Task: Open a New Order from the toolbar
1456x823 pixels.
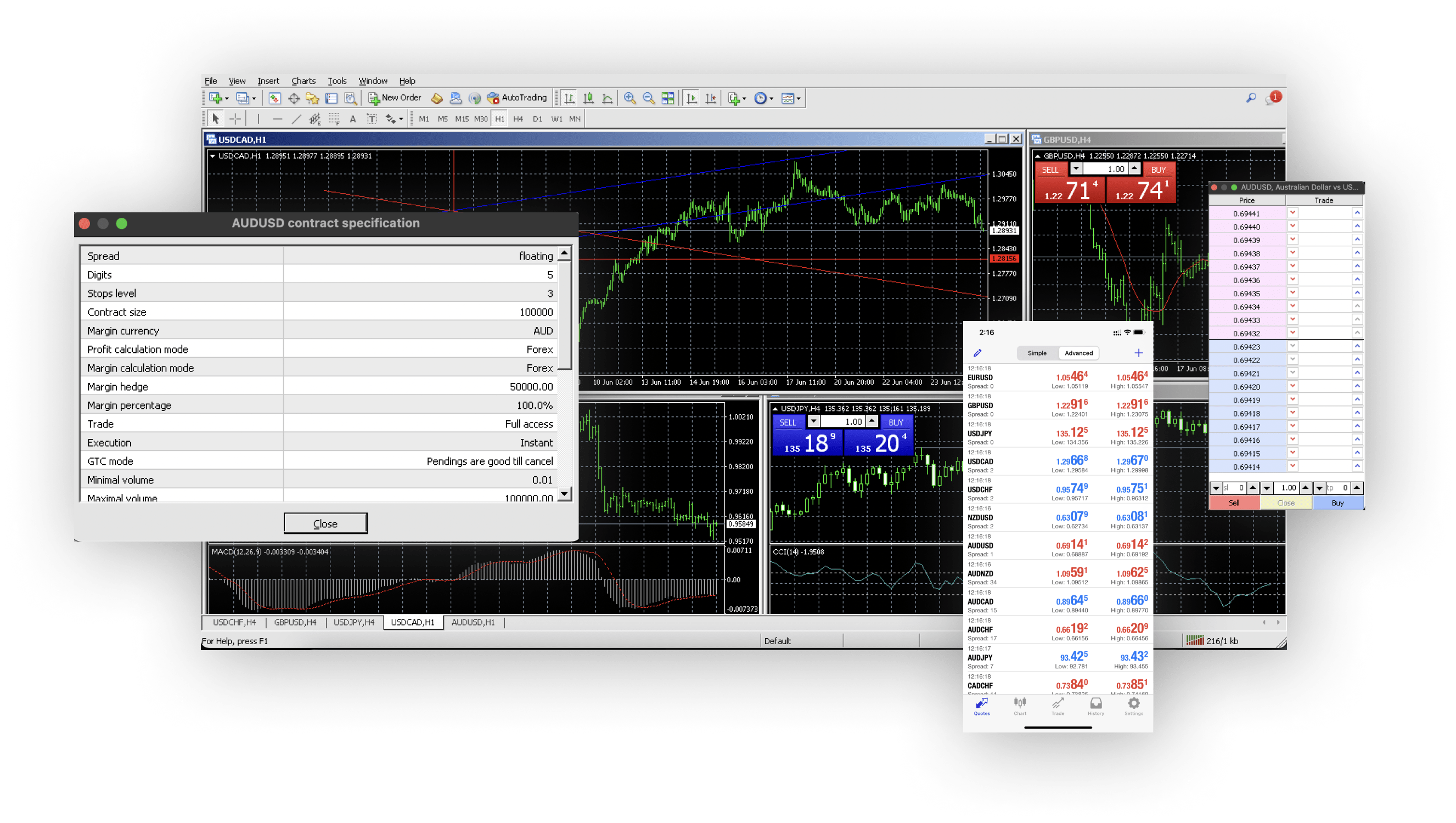Action: [x=396, y=98]
